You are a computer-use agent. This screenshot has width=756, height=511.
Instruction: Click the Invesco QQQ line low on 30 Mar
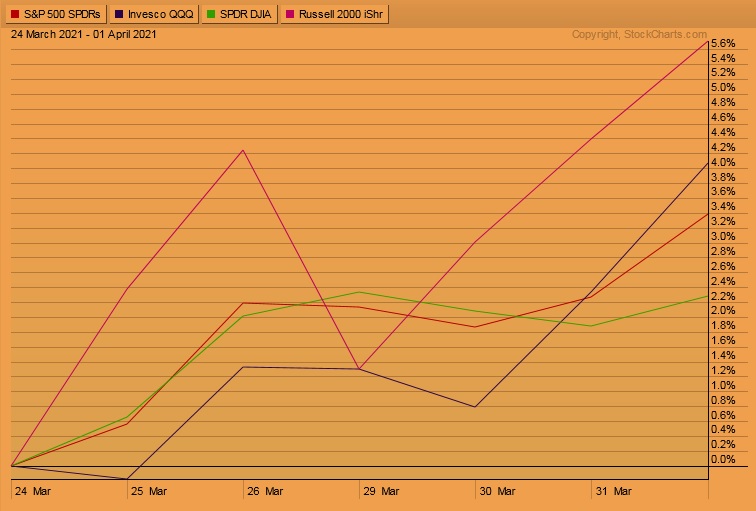(x=475, y=407)
